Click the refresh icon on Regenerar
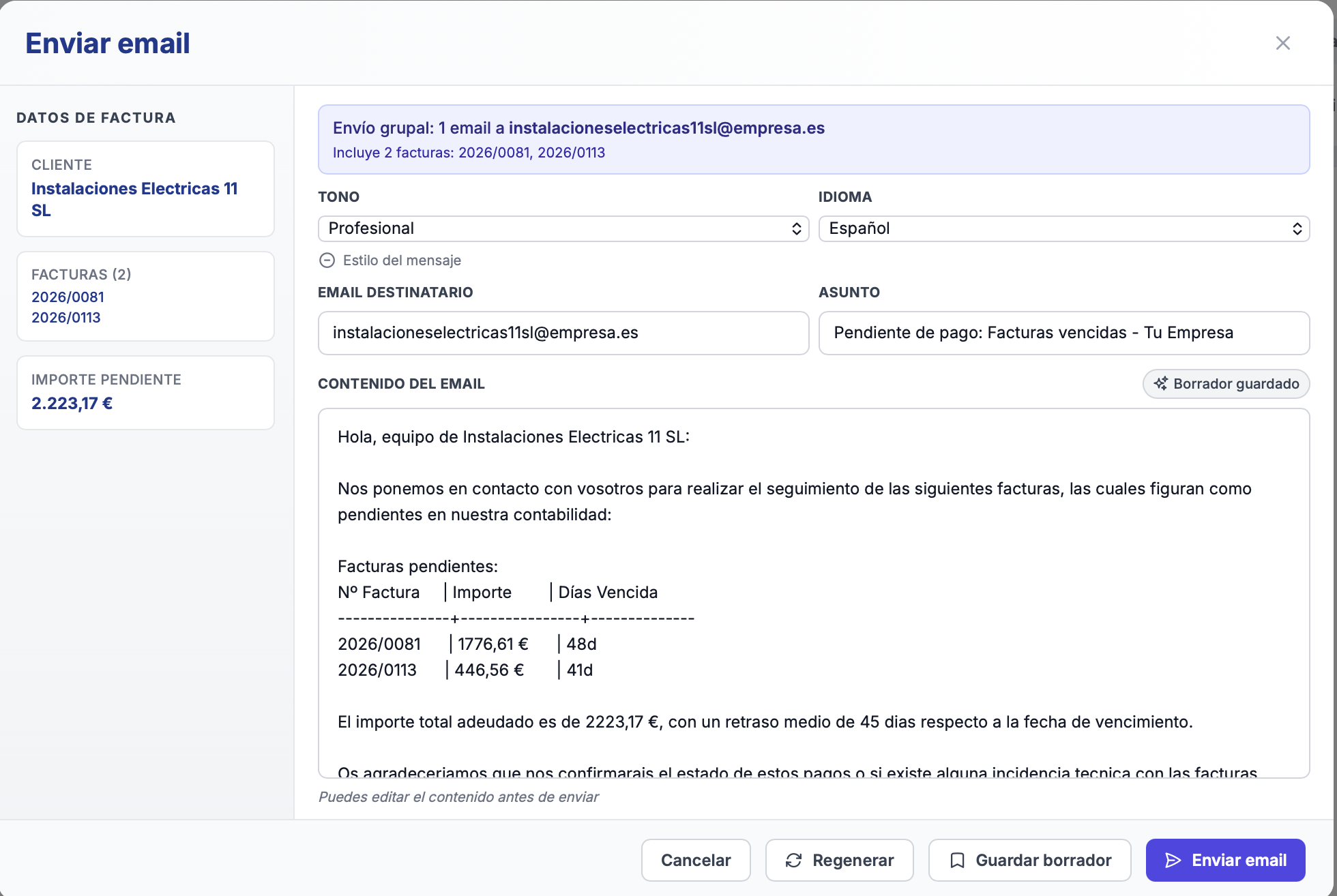Screen dimensions: 1337x896 [793, 861]
